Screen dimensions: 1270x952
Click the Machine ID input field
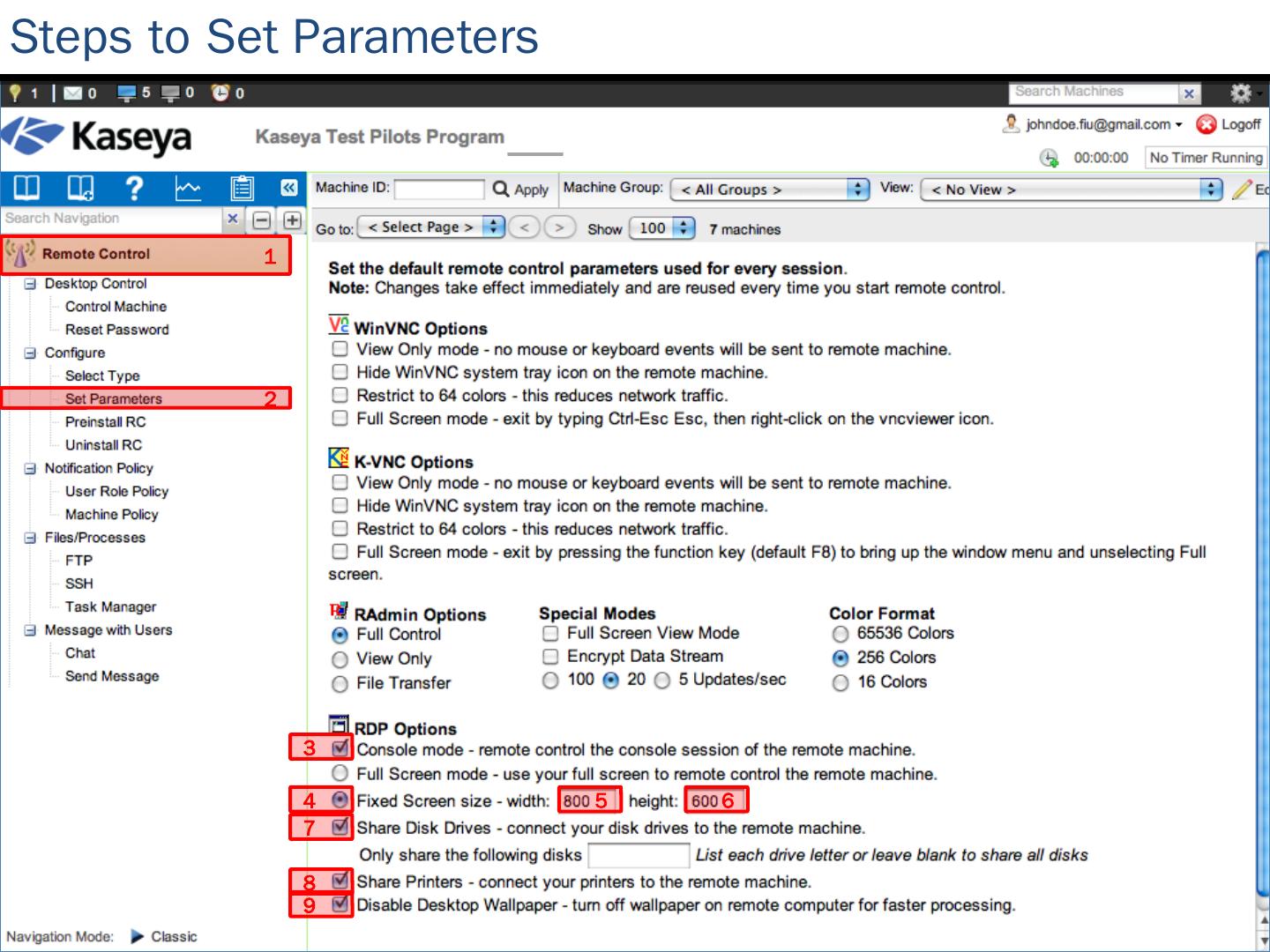tap(439, 190)
